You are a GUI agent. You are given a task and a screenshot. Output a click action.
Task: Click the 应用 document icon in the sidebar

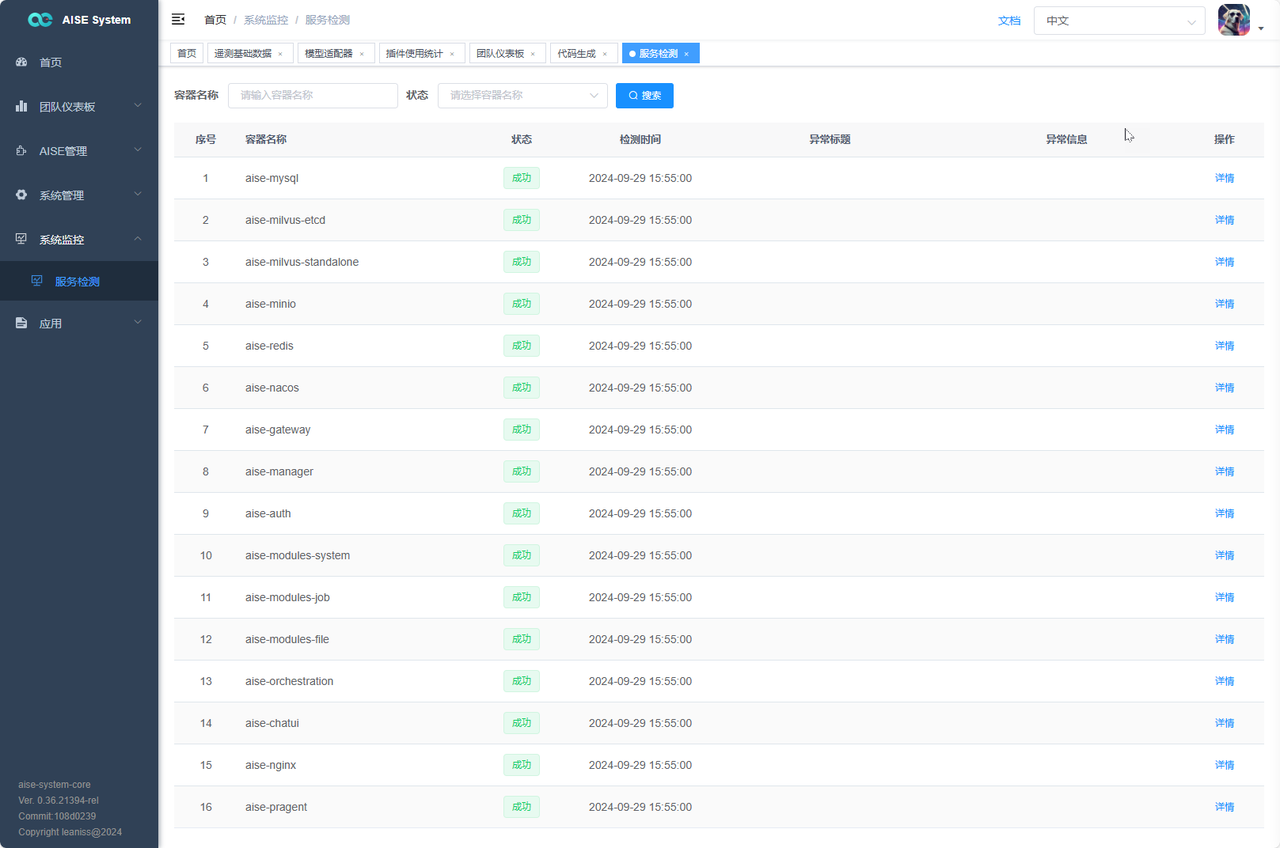22,323
